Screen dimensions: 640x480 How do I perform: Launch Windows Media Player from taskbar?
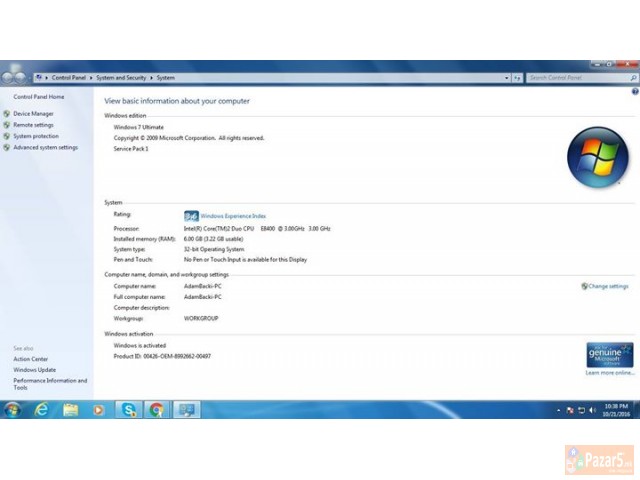coord(98,410)
